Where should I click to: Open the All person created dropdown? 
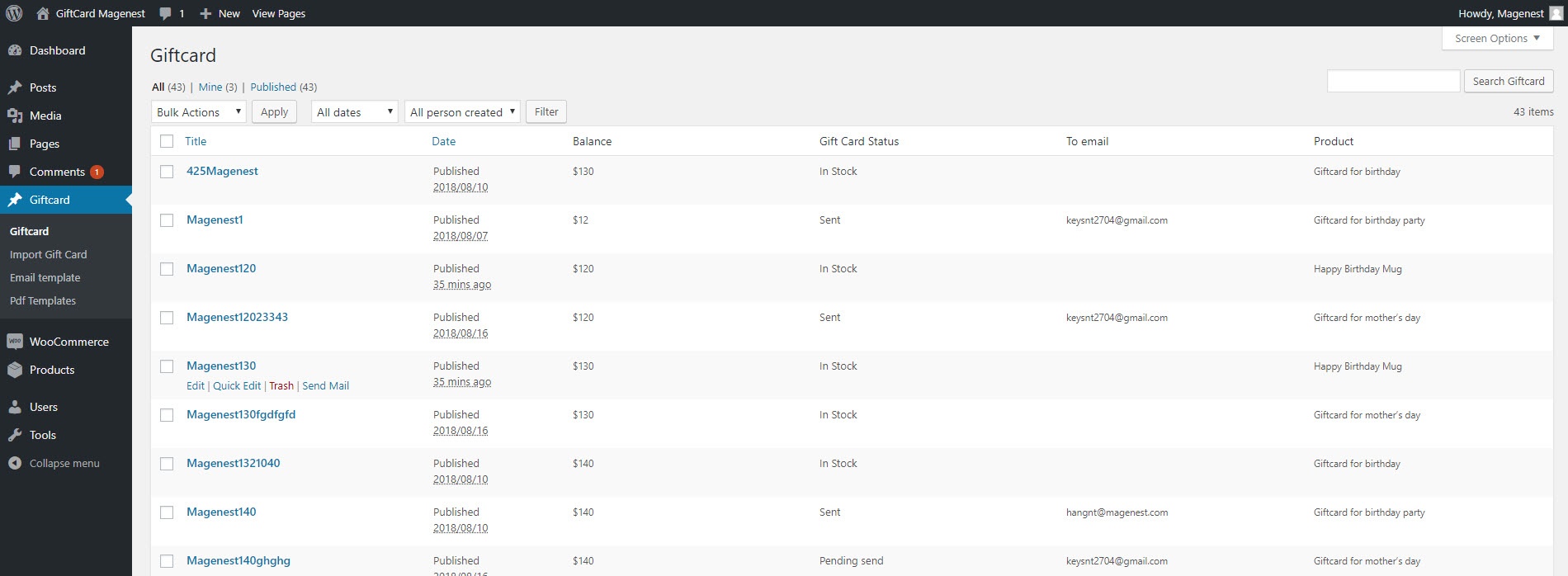click(462, 112)
